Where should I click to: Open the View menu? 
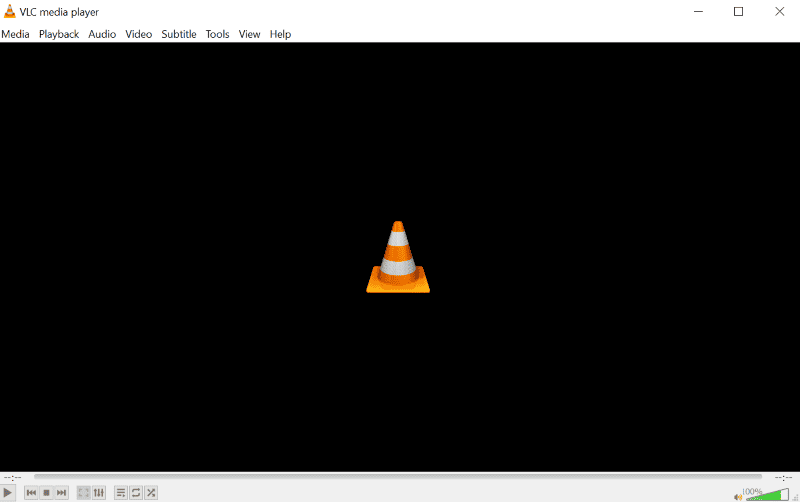point(249,34)
